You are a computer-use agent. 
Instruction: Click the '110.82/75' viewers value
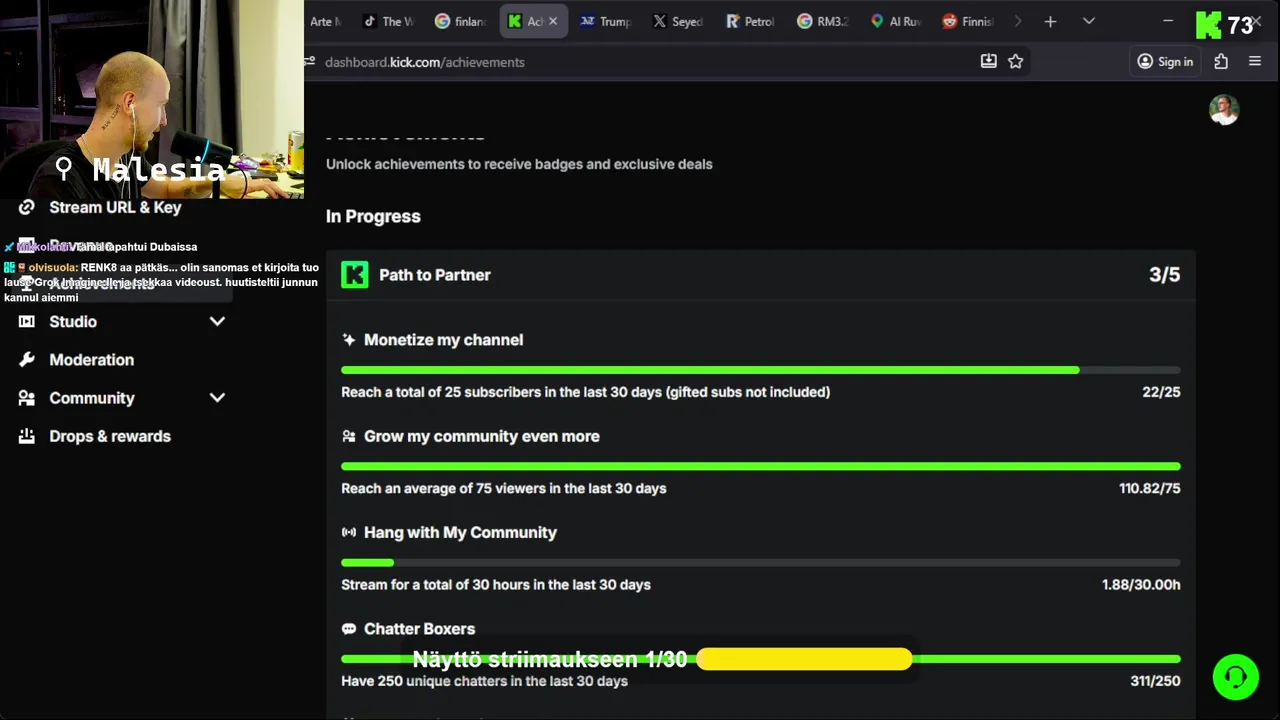point(1150,488)
